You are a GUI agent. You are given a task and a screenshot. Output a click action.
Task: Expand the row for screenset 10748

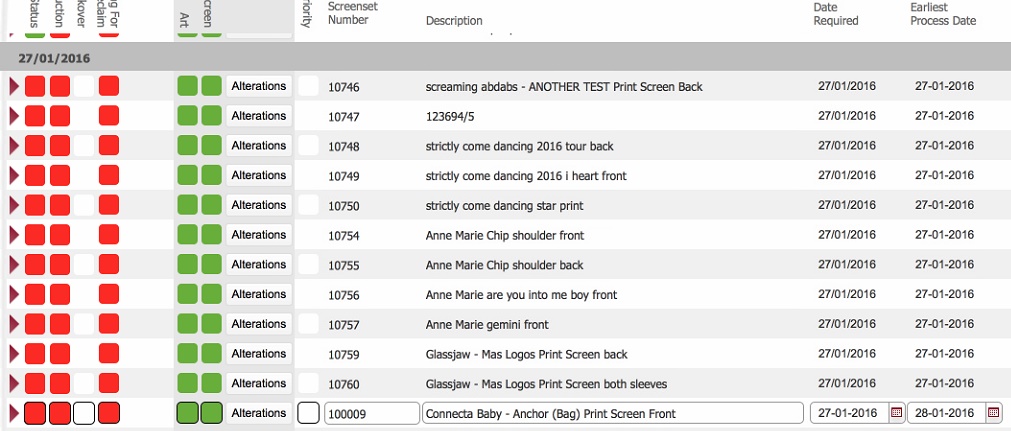point(14,146)
